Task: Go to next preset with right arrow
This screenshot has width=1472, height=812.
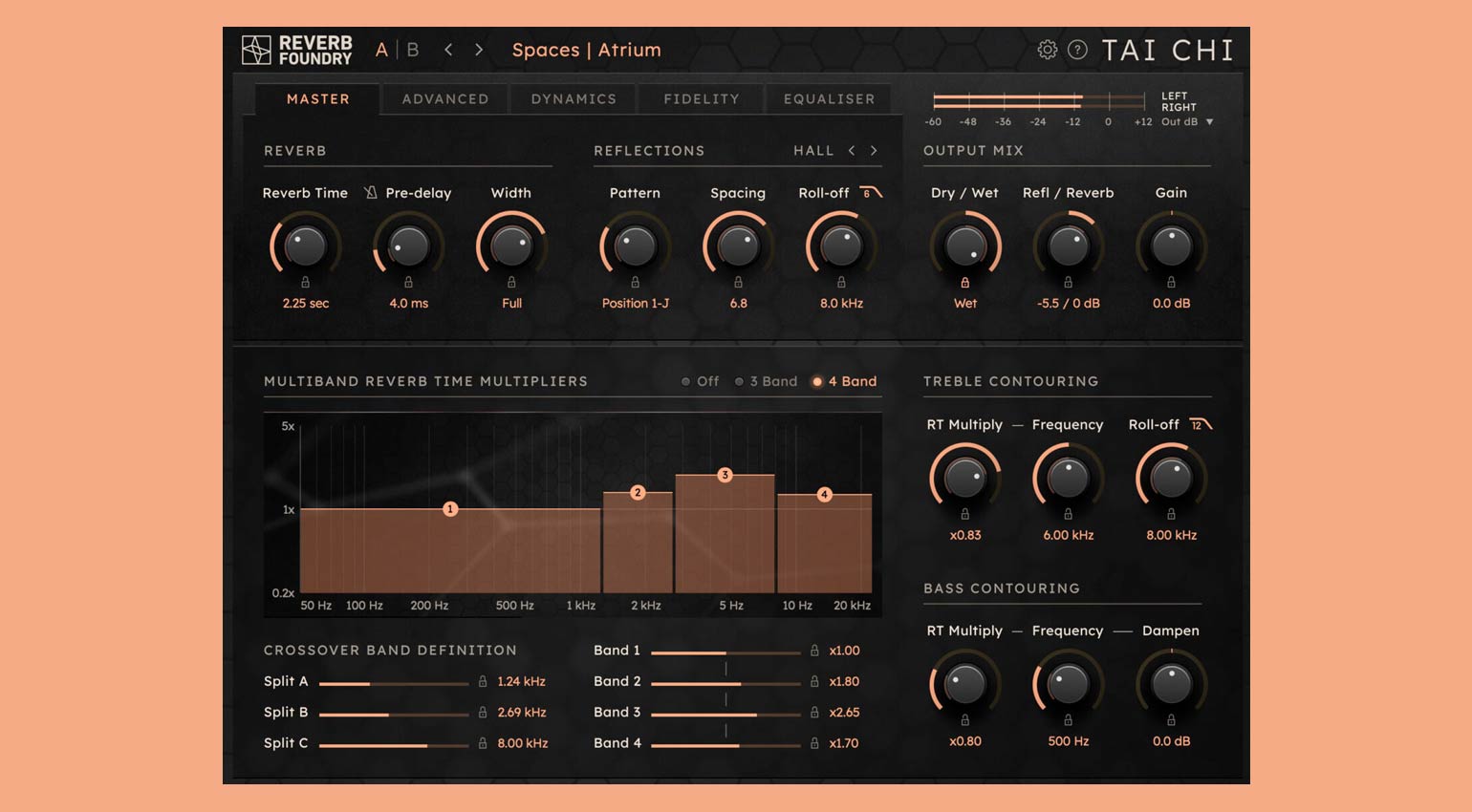Action: [479, 50]
